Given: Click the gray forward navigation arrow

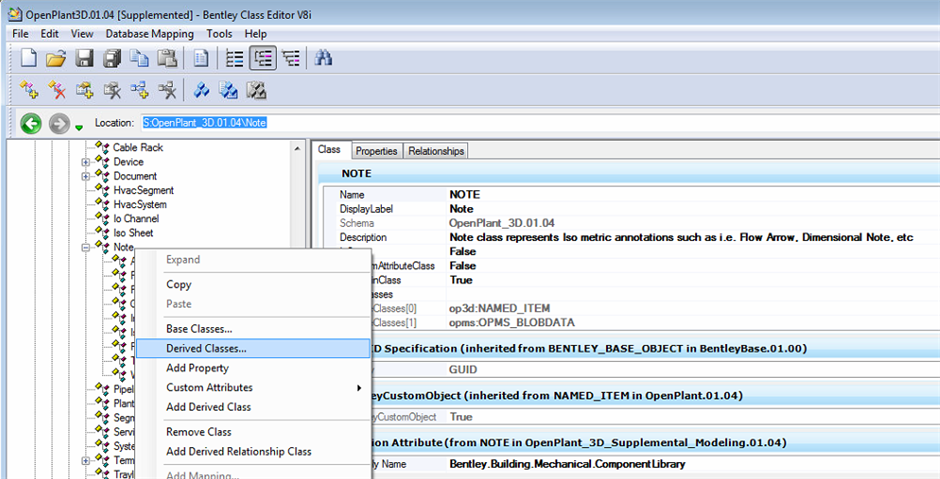Looking at the screenshot, I should click(x=59, y=123).
